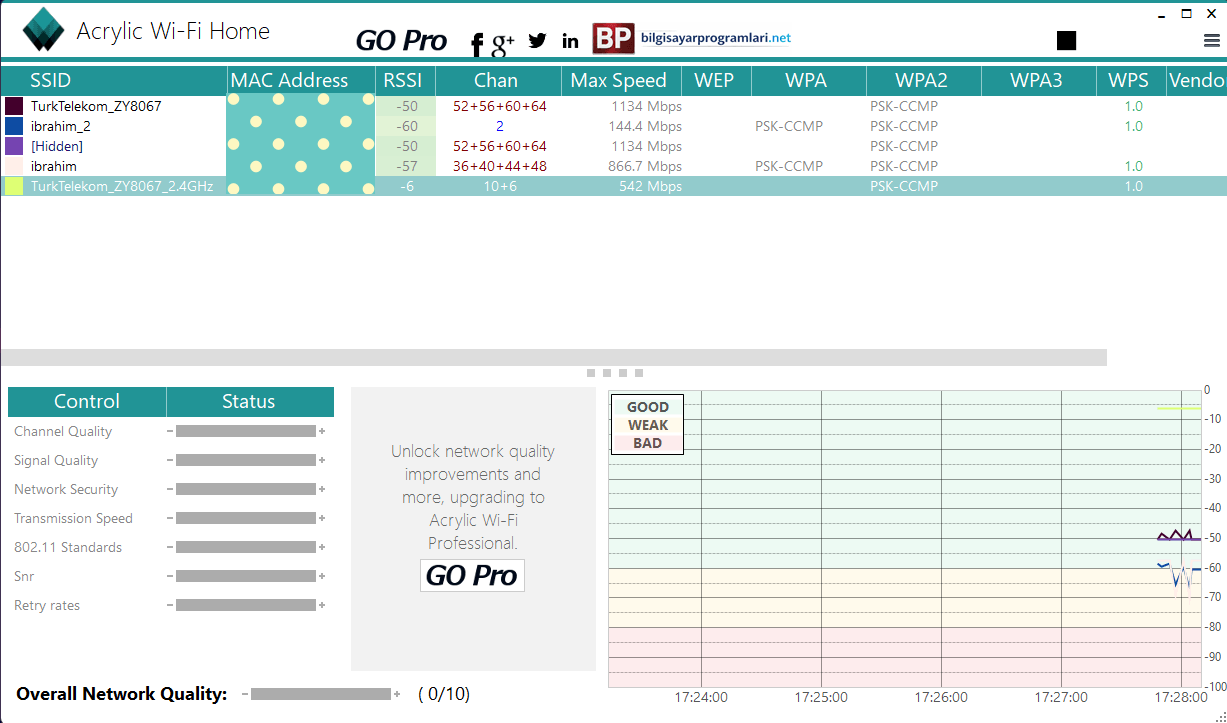
Task: Sort by MAC Address column header
Action: [301, 81]
